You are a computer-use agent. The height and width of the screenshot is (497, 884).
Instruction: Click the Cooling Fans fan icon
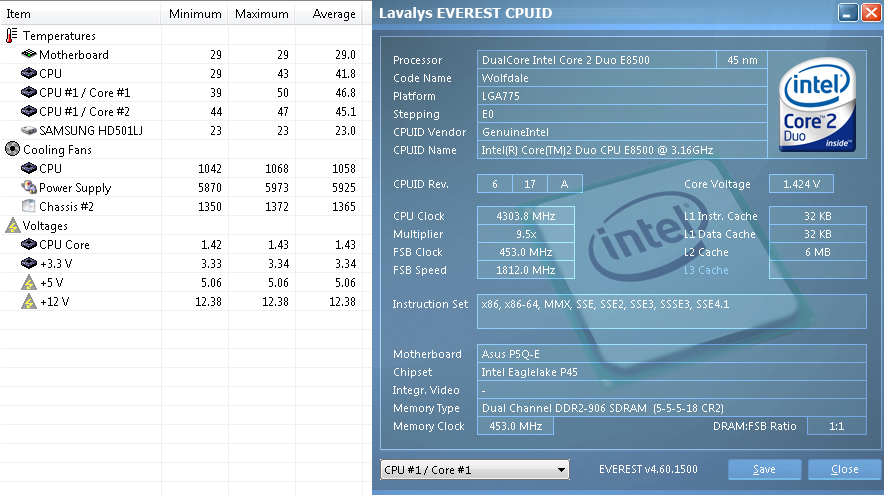[x=12, y=149]
